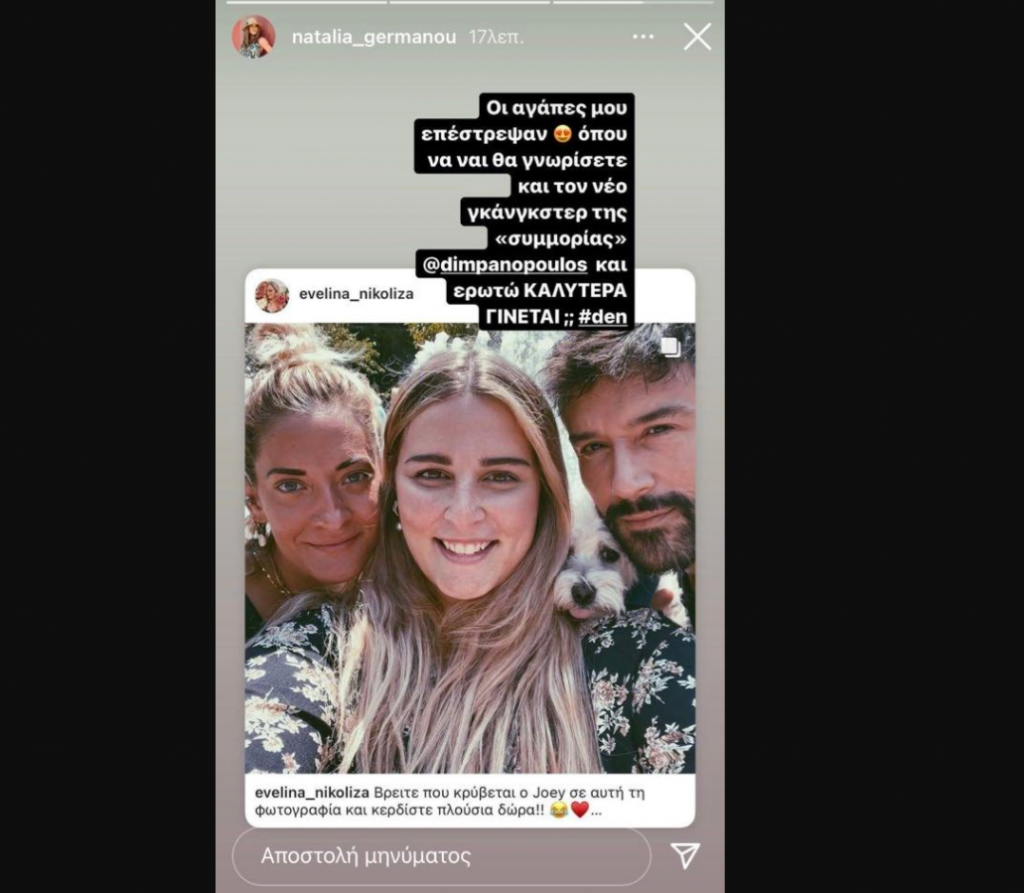Tap the send paper-plane icon
Screen dimensions: 1024x893
tap(685, 855)
